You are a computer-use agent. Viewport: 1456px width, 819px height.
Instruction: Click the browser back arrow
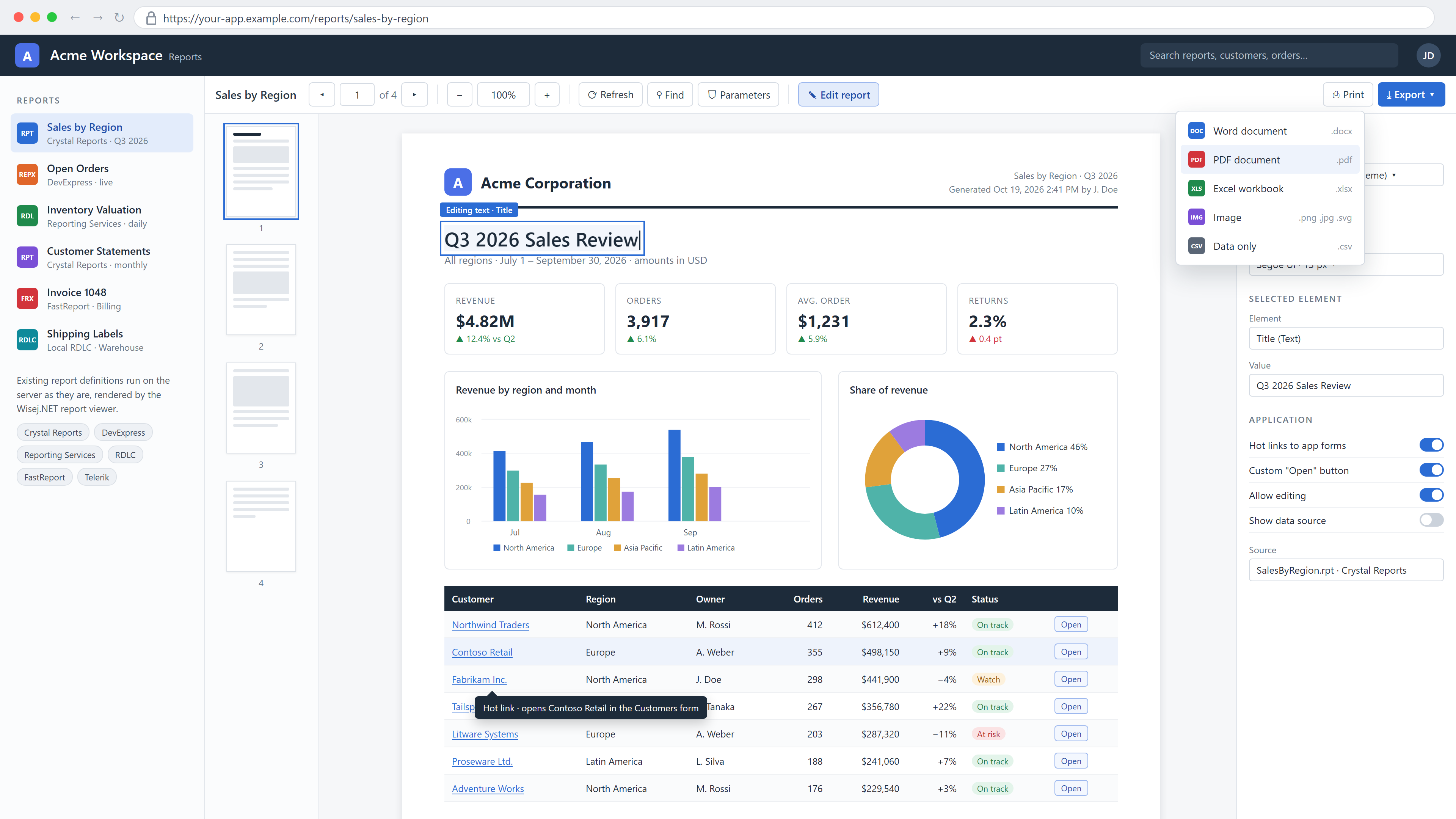tap(75, 17)
